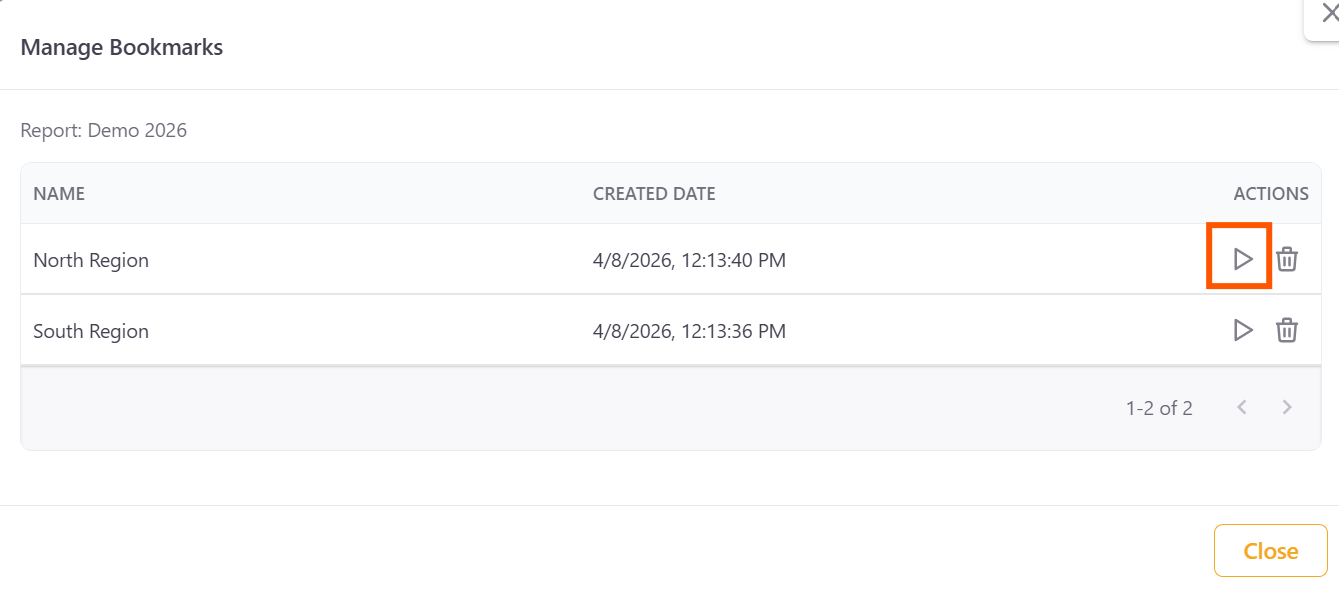
Task: Click the '1-2 of 2' pagination text
Action: (x=1159, y=408)
